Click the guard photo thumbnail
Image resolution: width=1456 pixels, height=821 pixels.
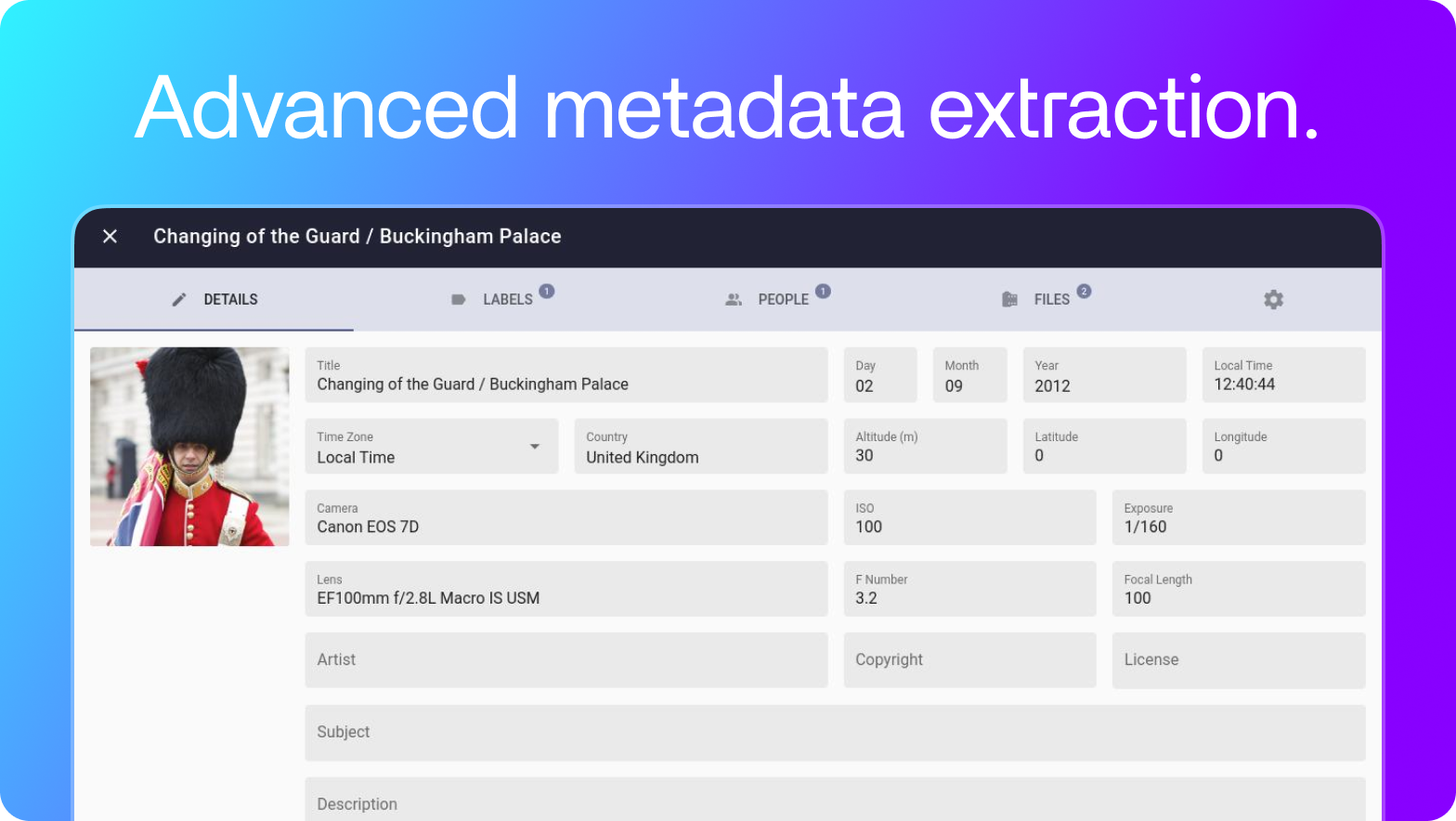point(189,447)
